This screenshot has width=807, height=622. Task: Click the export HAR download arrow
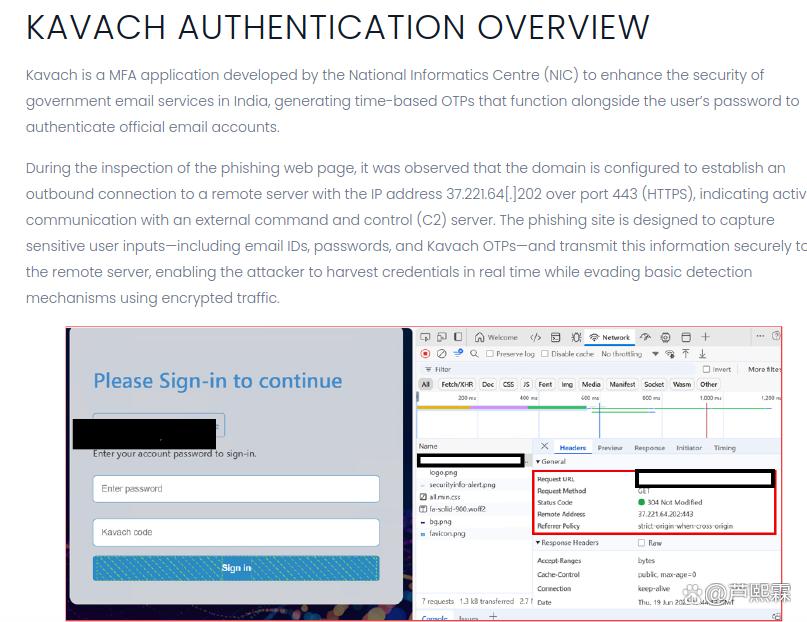coord(702,353)
